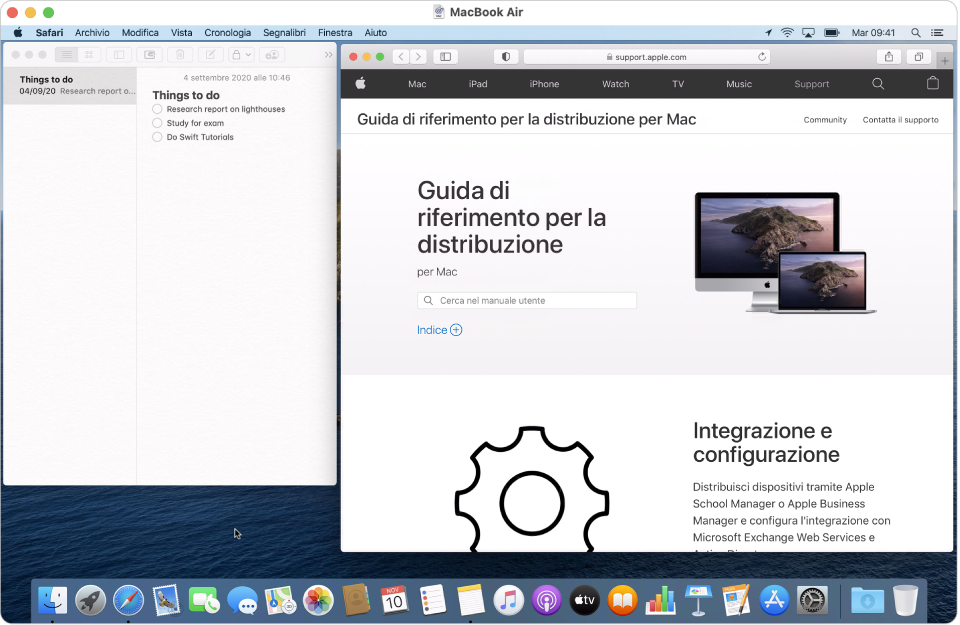Open the Community link
This screenshot has height=625, width=960.
pyautogui.click(x=825, y=120)
